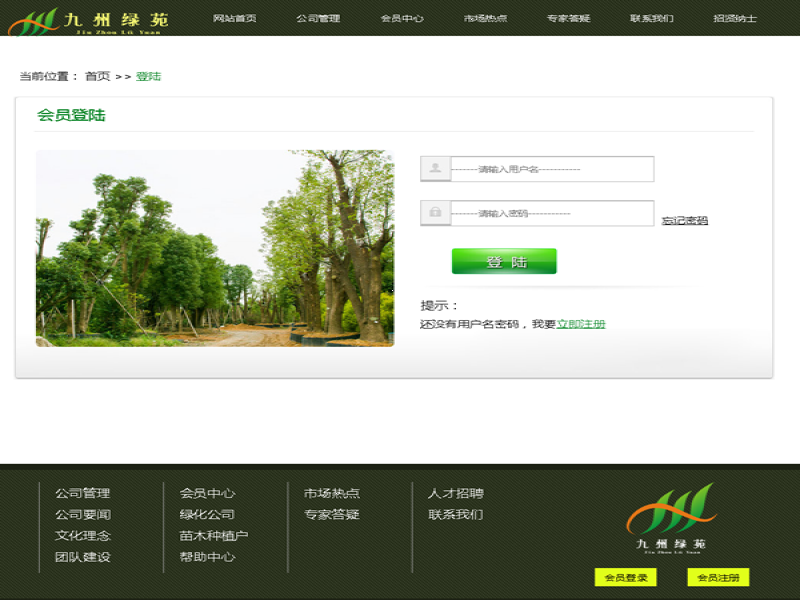
Task: Click the lock icon beside the password field
Action: click(435, 213)
